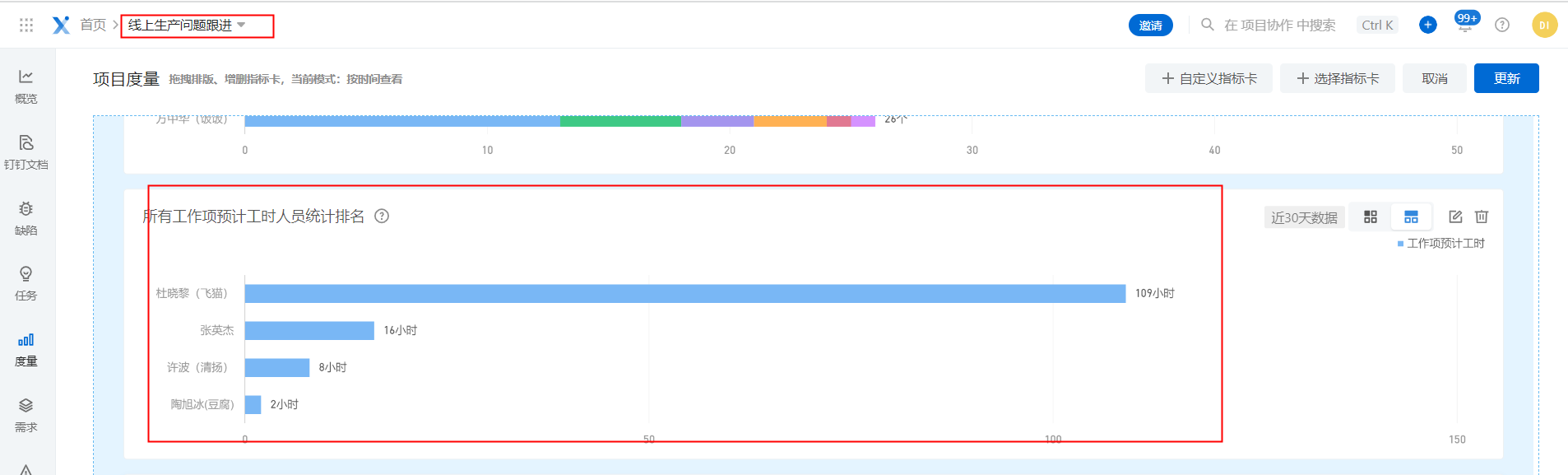This screenshot has height=475, width=1568.
Task: Click the orange segment of stacked bar
Action: pyautogui.click(x=790, y=121)
